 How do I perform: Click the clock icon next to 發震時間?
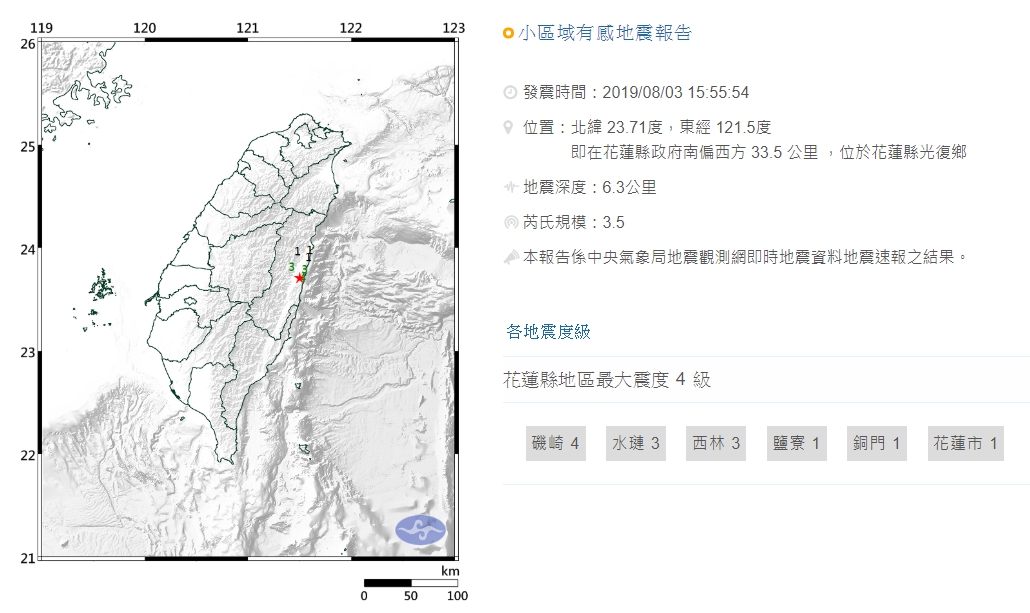pyautogui.click(x=510, y=93)
